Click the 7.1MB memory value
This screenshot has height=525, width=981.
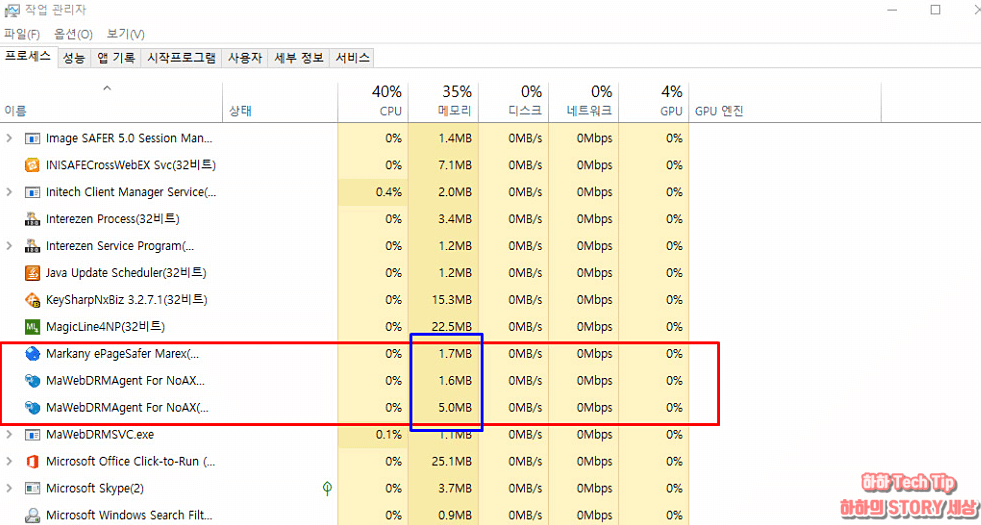click(454, 165)
